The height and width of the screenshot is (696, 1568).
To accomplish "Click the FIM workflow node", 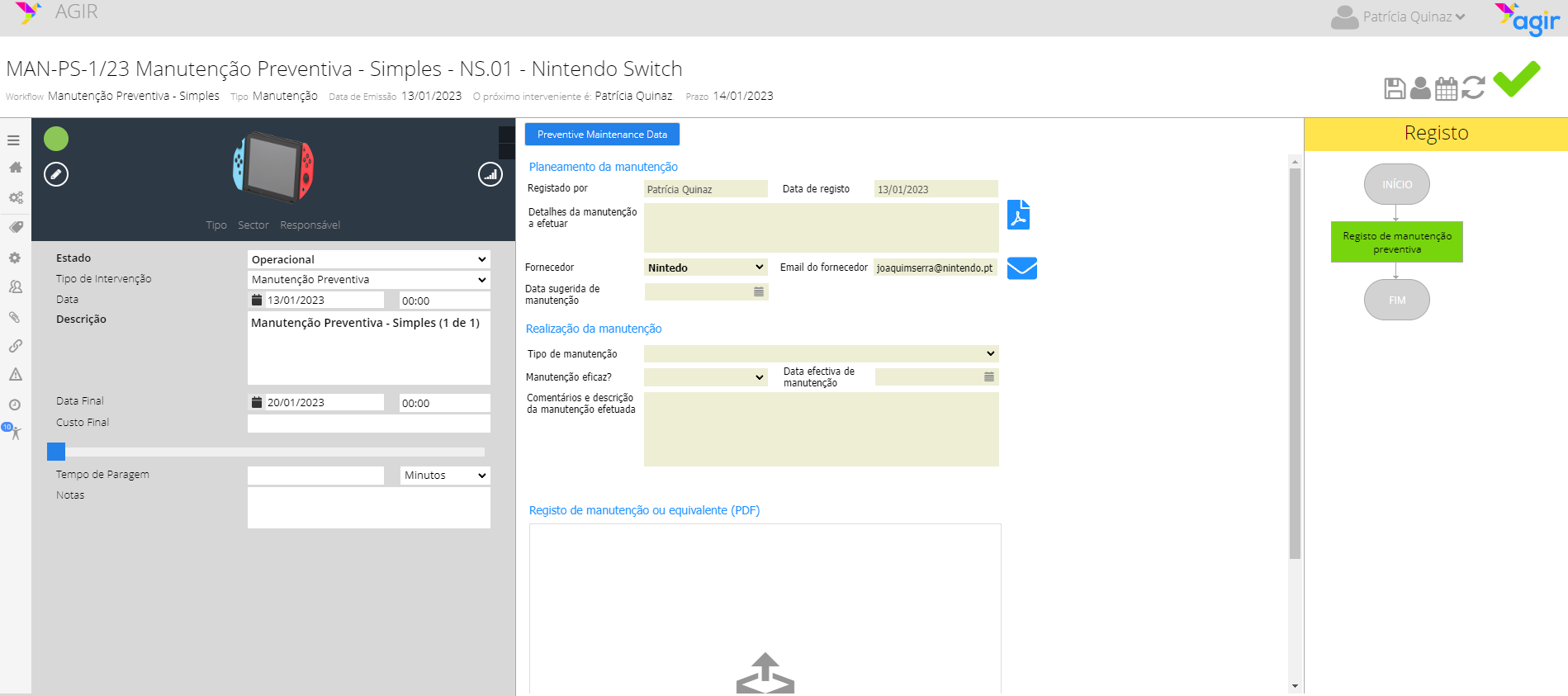I will (x=1397, y=300).
